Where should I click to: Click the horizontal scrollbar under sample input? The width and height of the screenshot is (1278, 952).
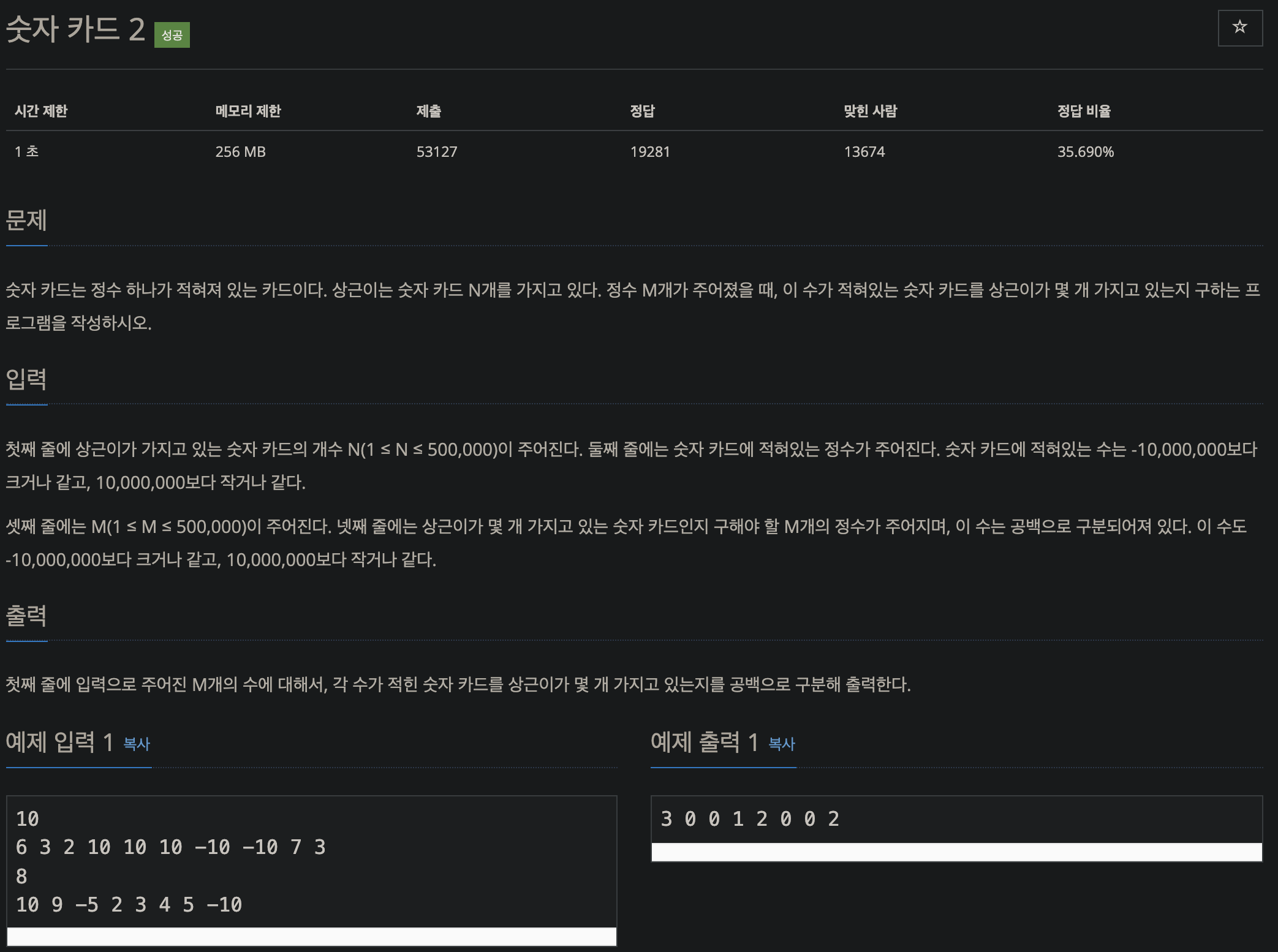311,937
